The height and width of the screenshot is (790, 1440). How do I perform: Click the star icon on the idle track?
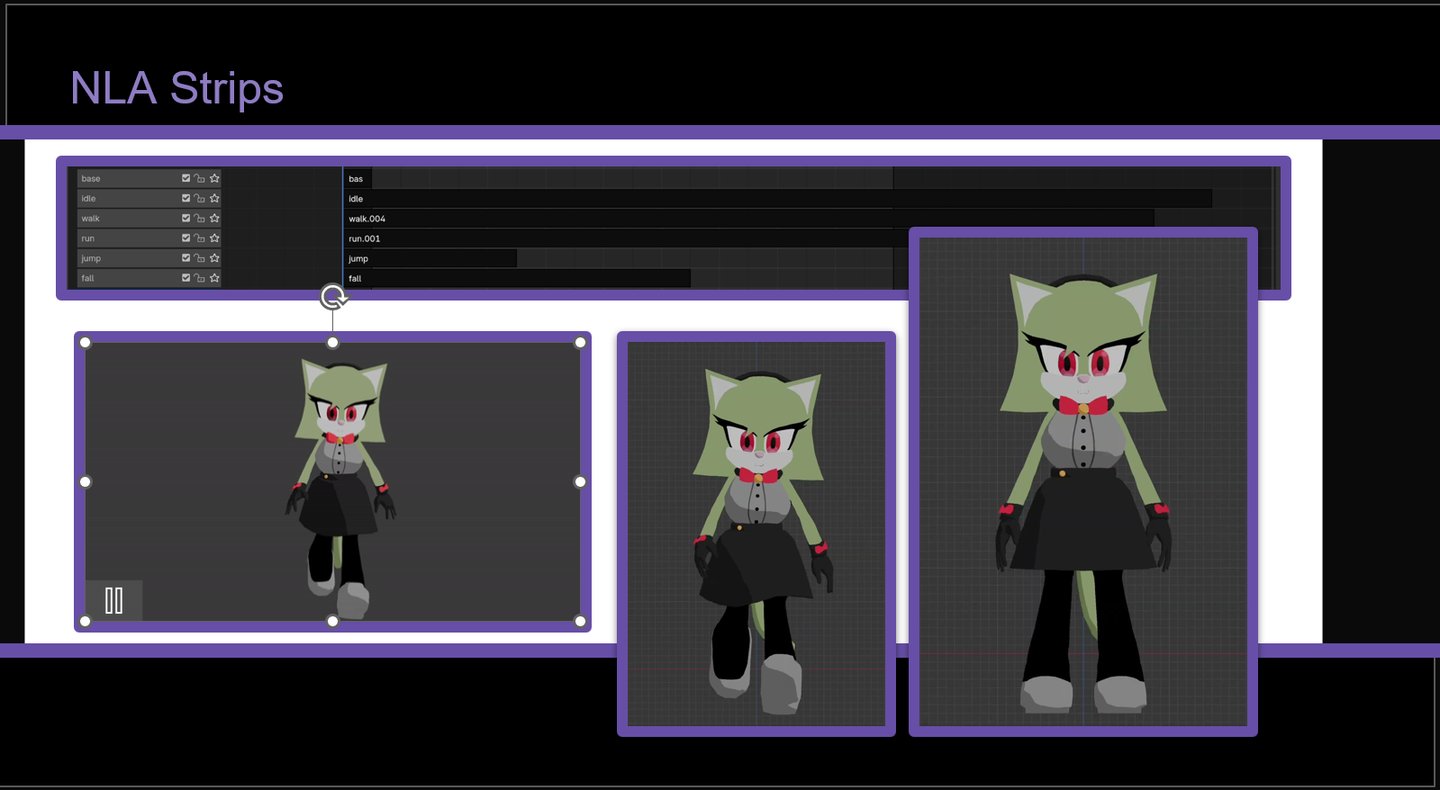pos(214,198)
